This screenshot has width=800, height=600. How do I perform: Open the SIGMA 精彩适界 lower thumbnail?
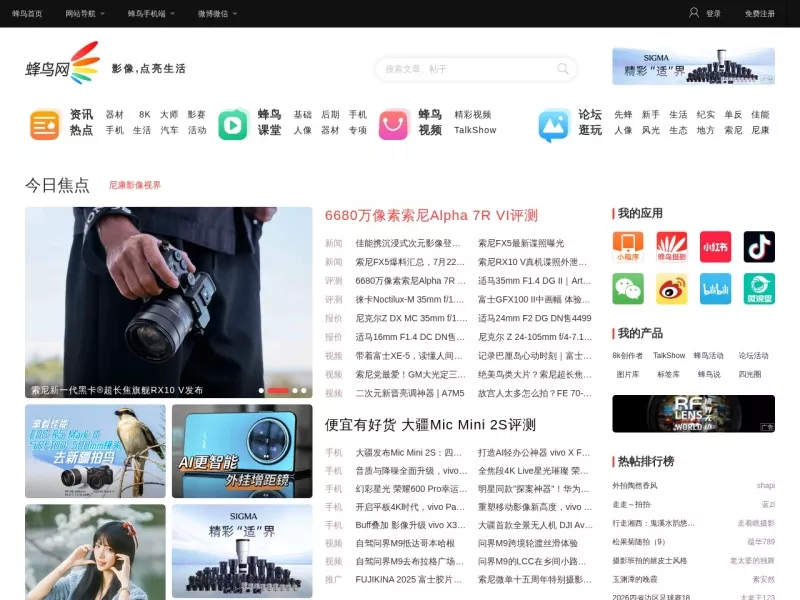click(242, 551)
